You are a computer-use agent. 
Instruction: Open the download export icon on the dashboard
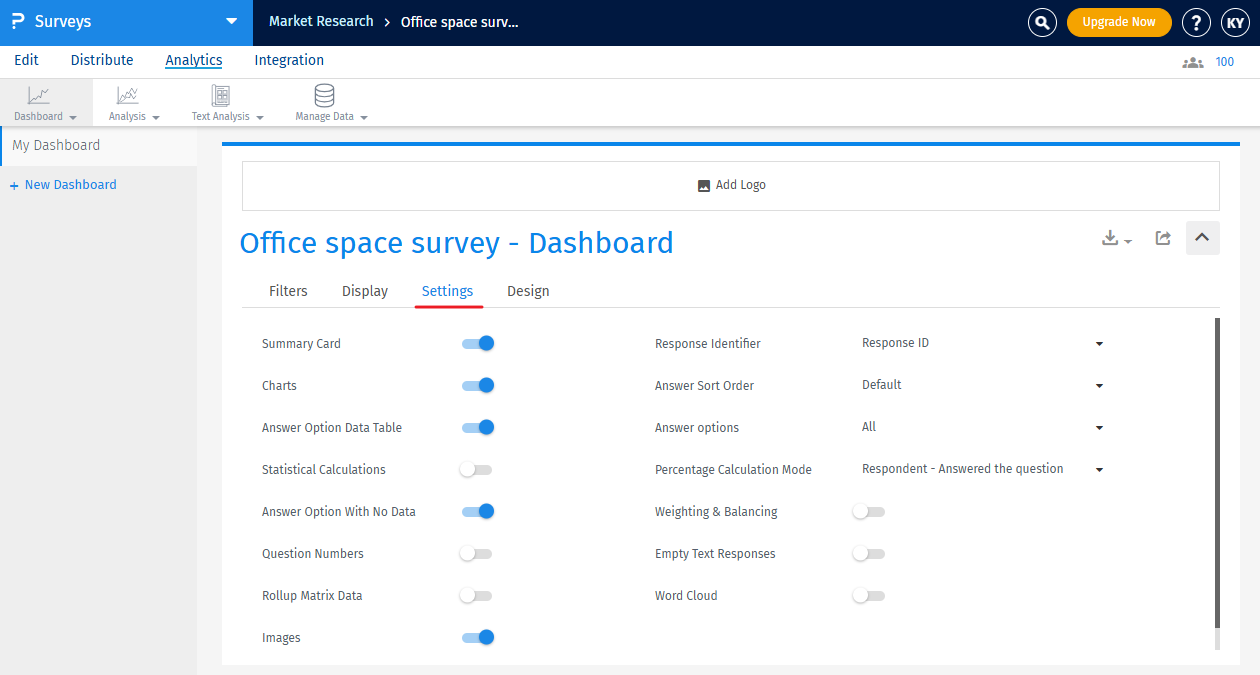tap(1110, 238)
